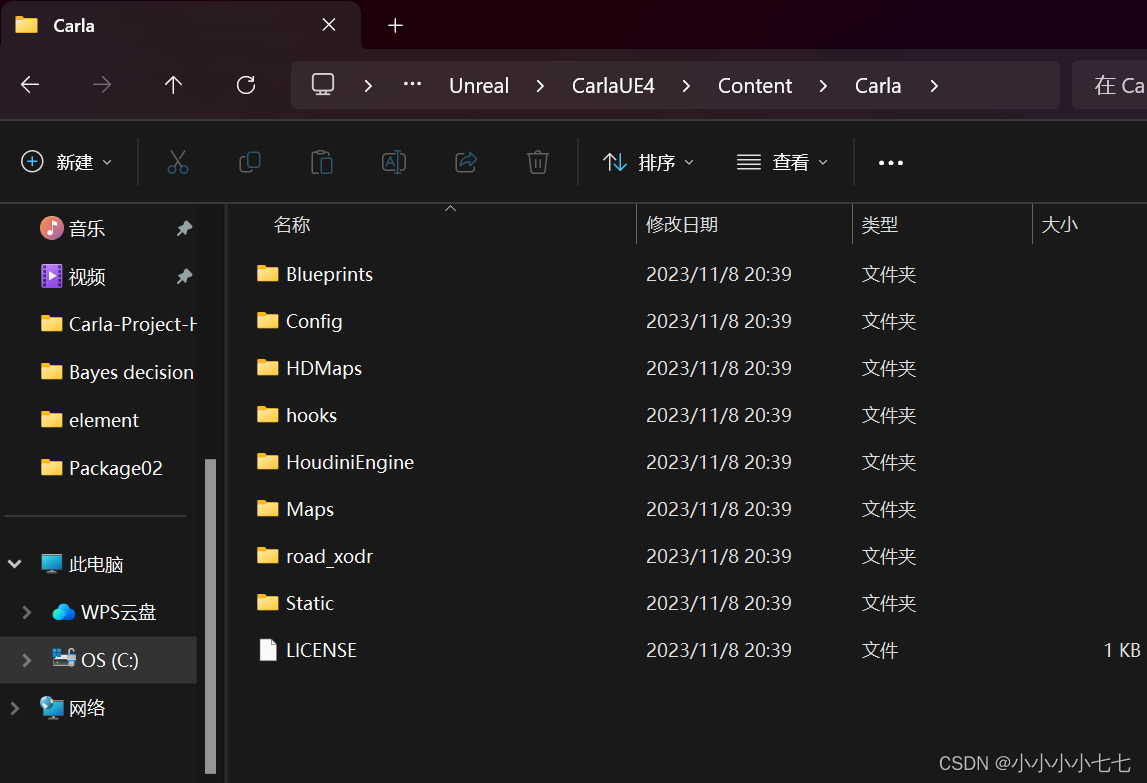Click LICENSE file size 1 KB
The image size is (1147, 783).
pos(1121,650)
